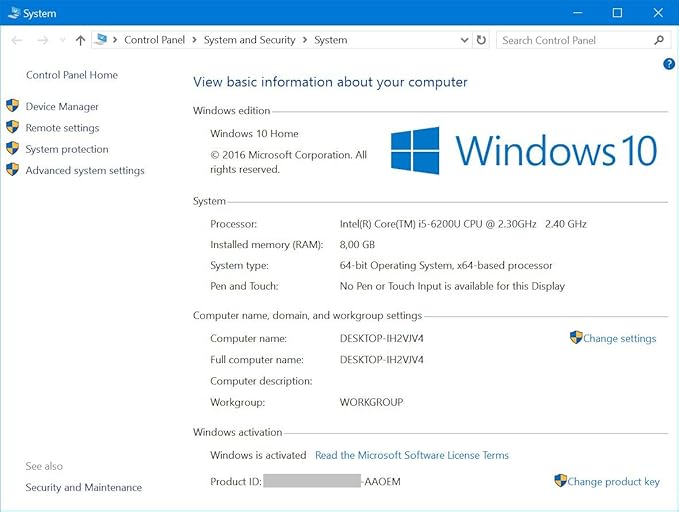
Task: Refresh the System page
Action: tap(481, 40)
